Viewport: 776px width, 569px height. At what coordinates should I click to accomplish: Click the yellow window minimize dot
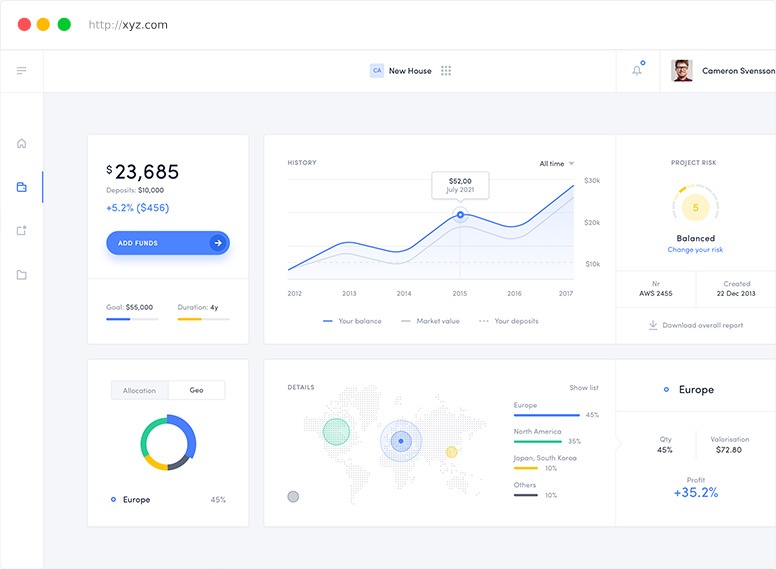coord(44,24)
